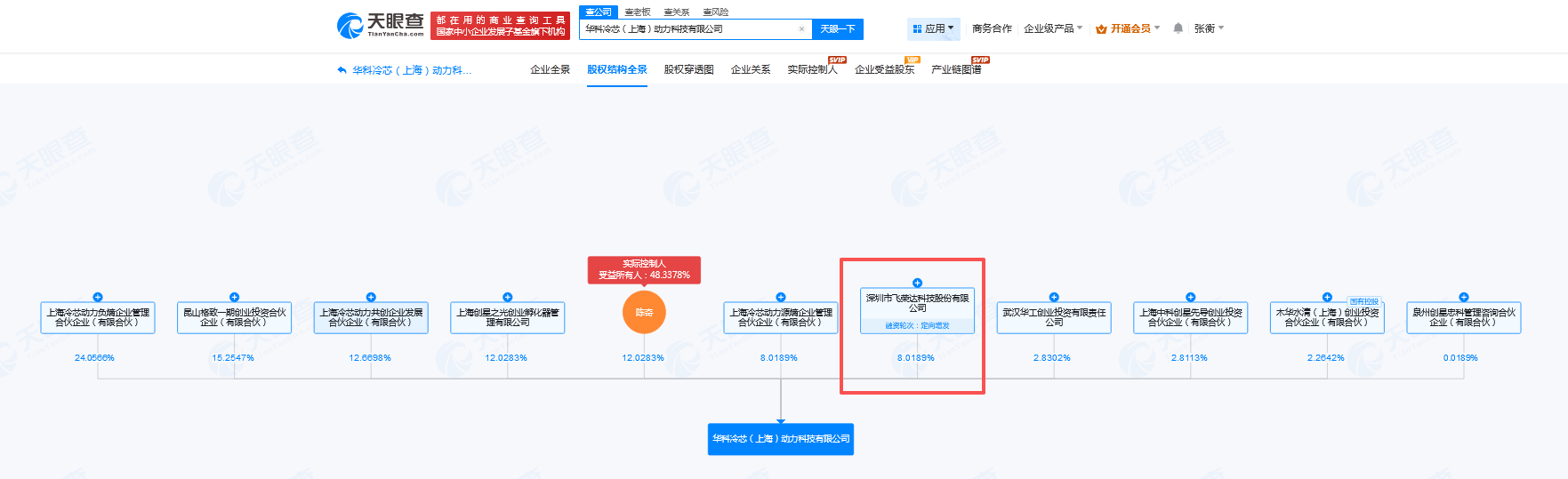Image resolution: width=1568 pixels, height=479 pixels.
Task: Open the 开通会员 membership menu
Action: click(1128, 28)
